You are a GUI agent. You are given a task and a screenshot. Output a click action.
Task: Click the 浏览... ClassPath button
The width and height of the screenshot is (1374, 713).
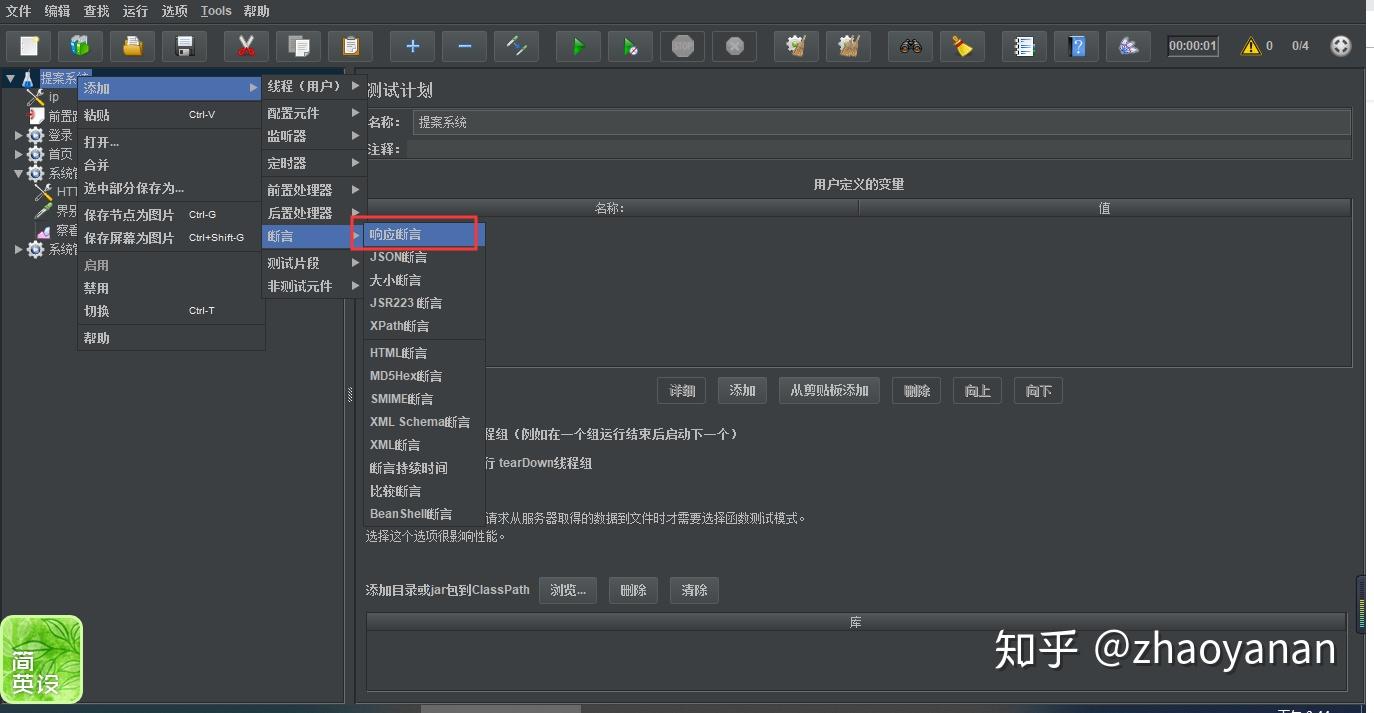pyautogui.click(x=567, y=590)
